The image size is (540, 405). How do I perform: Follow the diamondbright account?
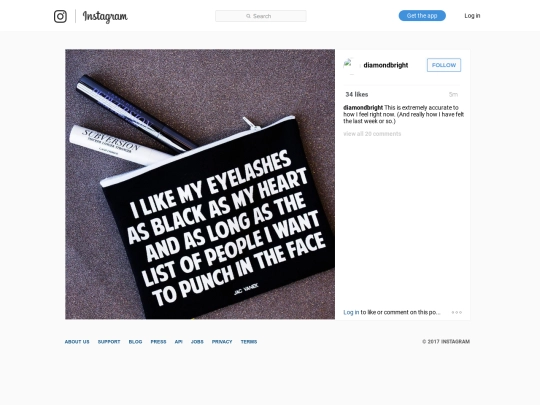[444, 65]
